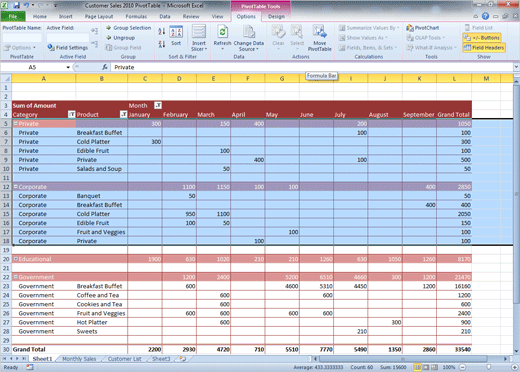Click the zoom in plus button
The width and height of the screenshot is (520, 372).
click(x=515, y=367)
